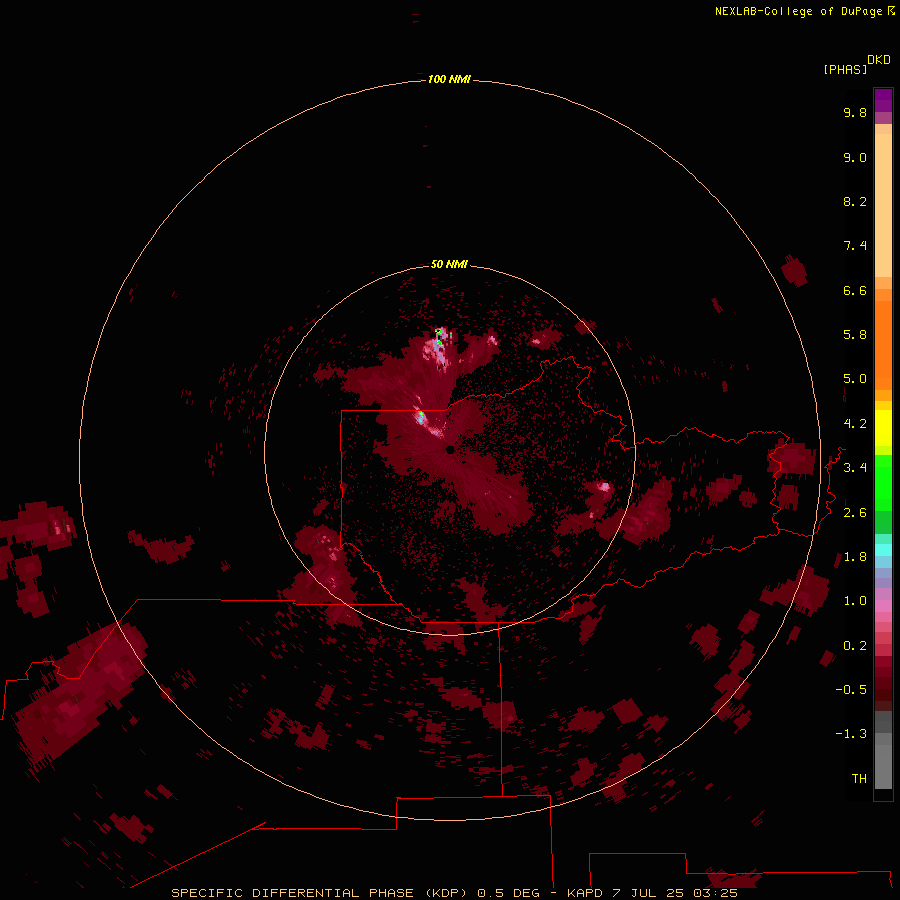Click the black radar site dot at center
This screenshot has width=900, height=900.
pyautogui.click(x=450, y=450)
